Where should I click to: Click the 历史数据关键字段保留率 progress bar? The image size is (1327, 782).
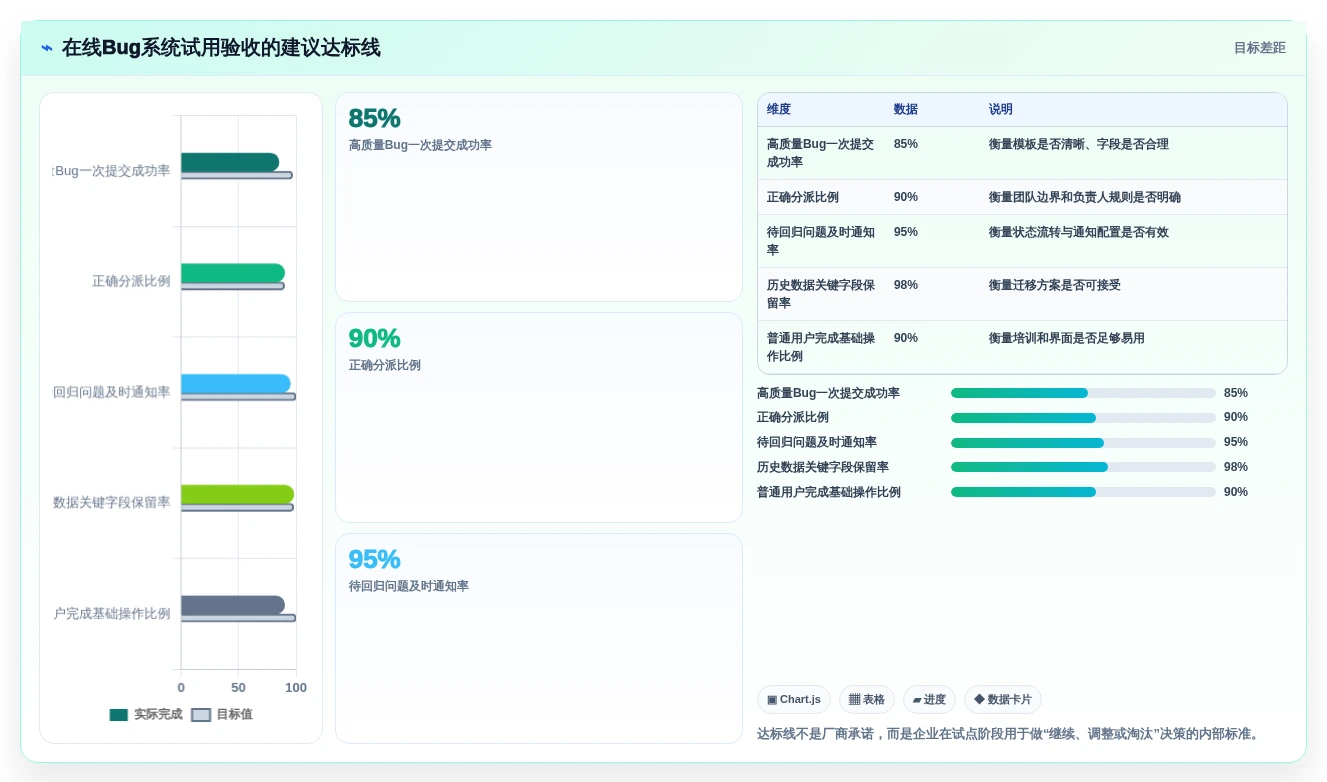tap(1083, 467)
